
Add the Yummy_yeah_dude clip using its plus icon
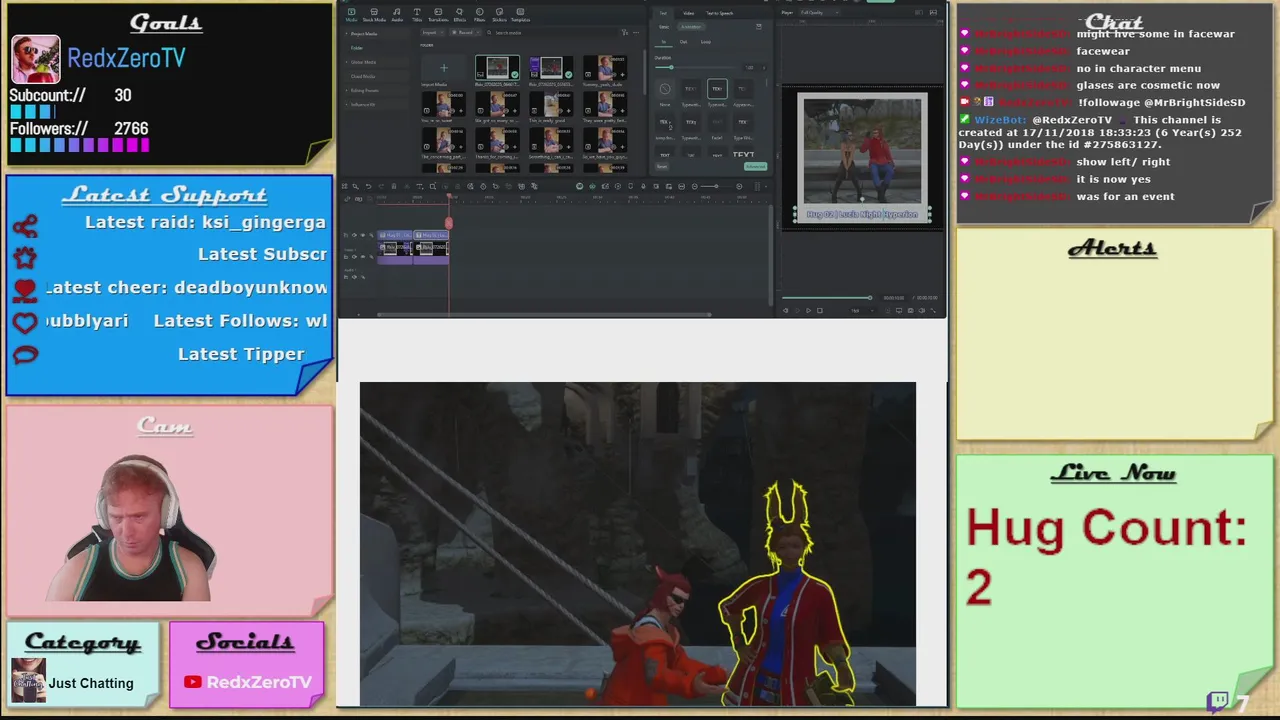[622, 75]
